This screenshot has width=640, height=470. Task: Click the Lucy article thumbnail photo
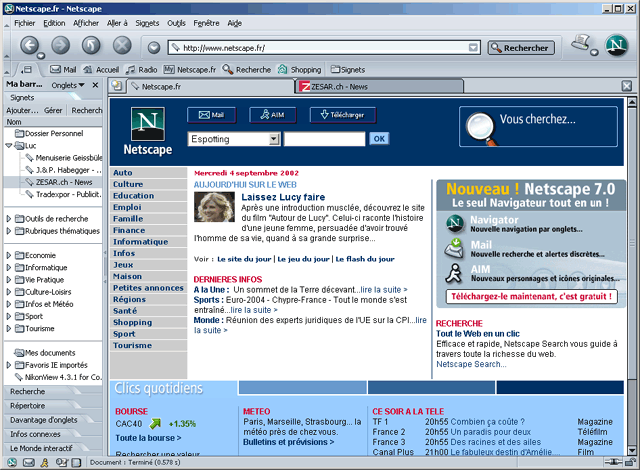[214, 207]
